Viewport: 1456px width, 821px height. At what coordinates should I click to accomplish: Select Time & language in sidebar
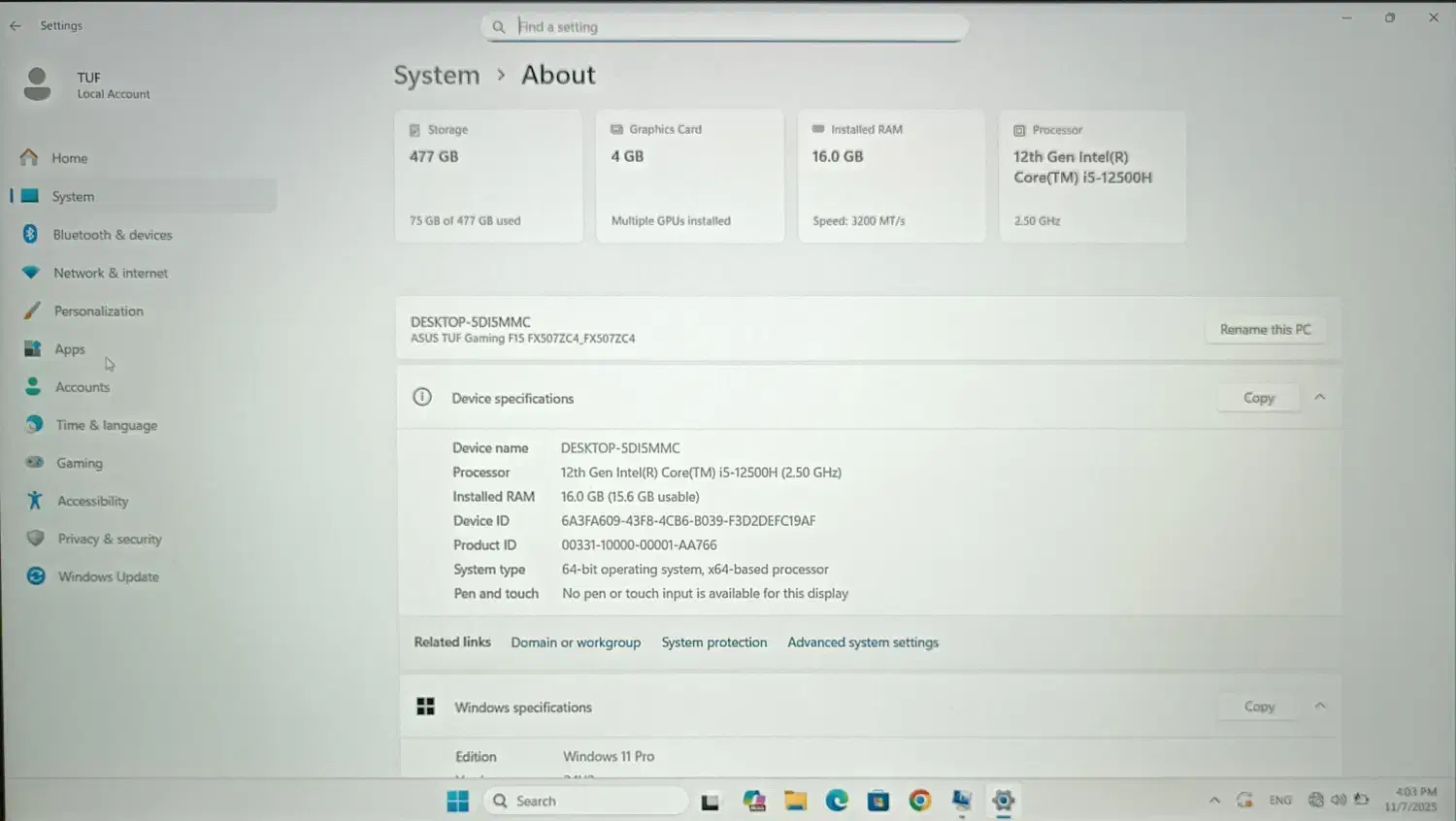[x=106, y=425]
